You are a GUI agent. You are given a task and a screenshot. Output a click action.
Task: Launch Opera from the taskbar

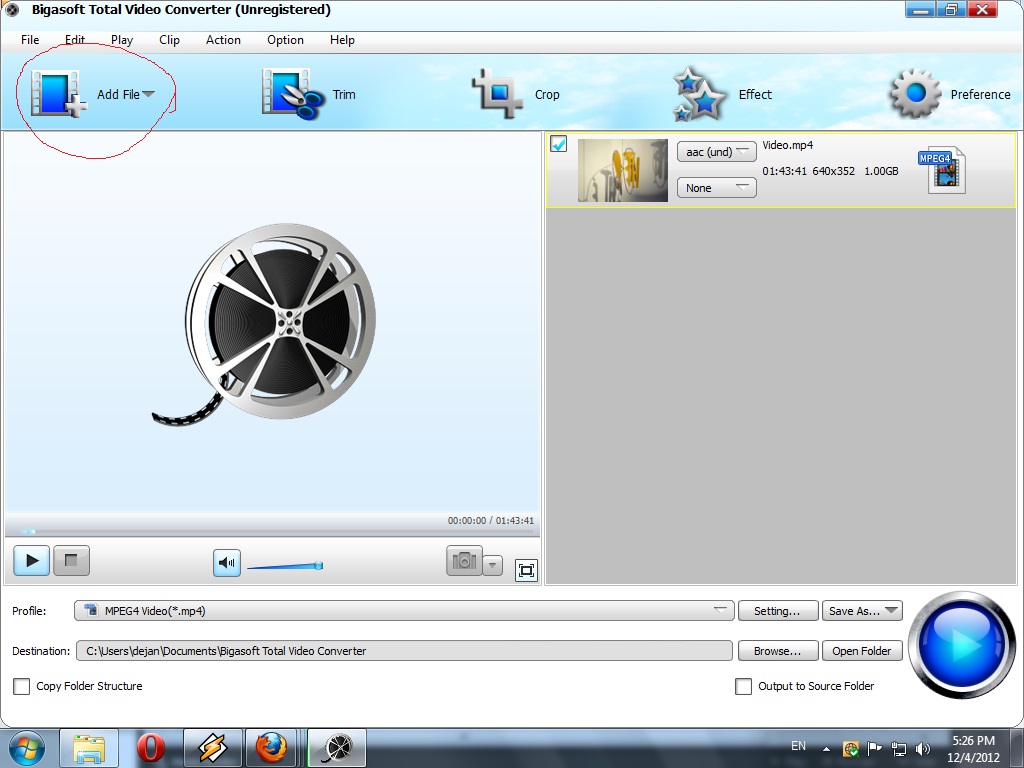[150, 748]
